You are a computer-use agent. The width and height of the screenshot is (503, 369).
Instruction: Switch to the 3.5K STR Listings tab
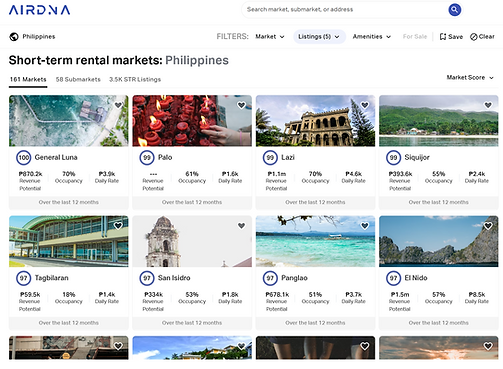pyautogui.click(x=135, y=79)
